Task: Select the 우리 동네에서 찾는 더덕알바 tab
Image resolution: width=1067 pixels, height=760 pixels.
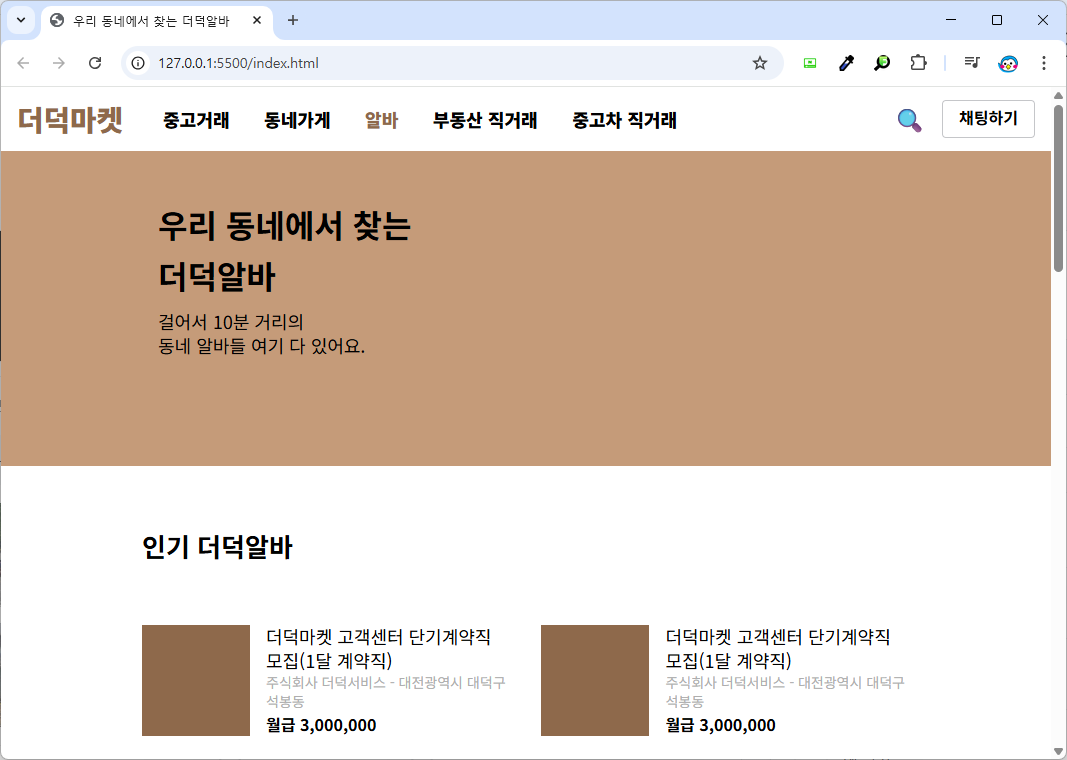Action: pos(151,20)
